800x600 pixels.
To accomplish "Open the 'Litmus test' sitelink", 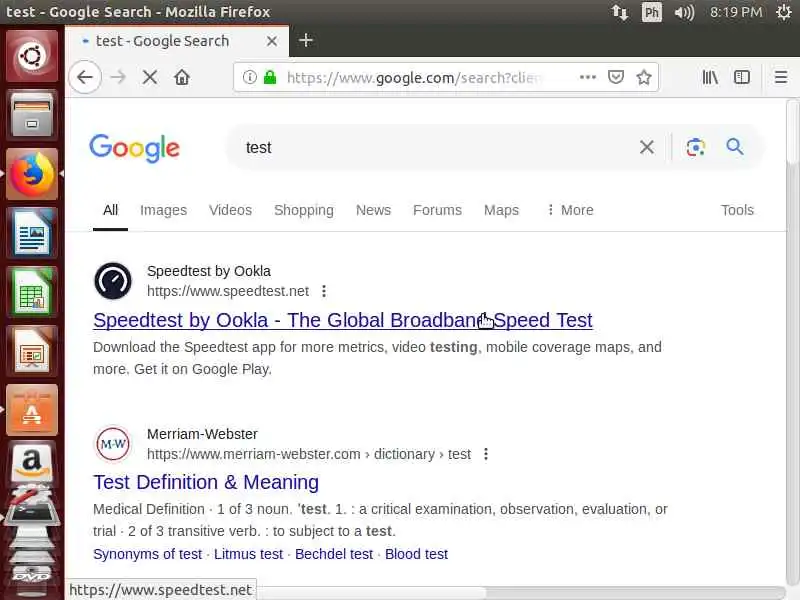I will 248,554.
